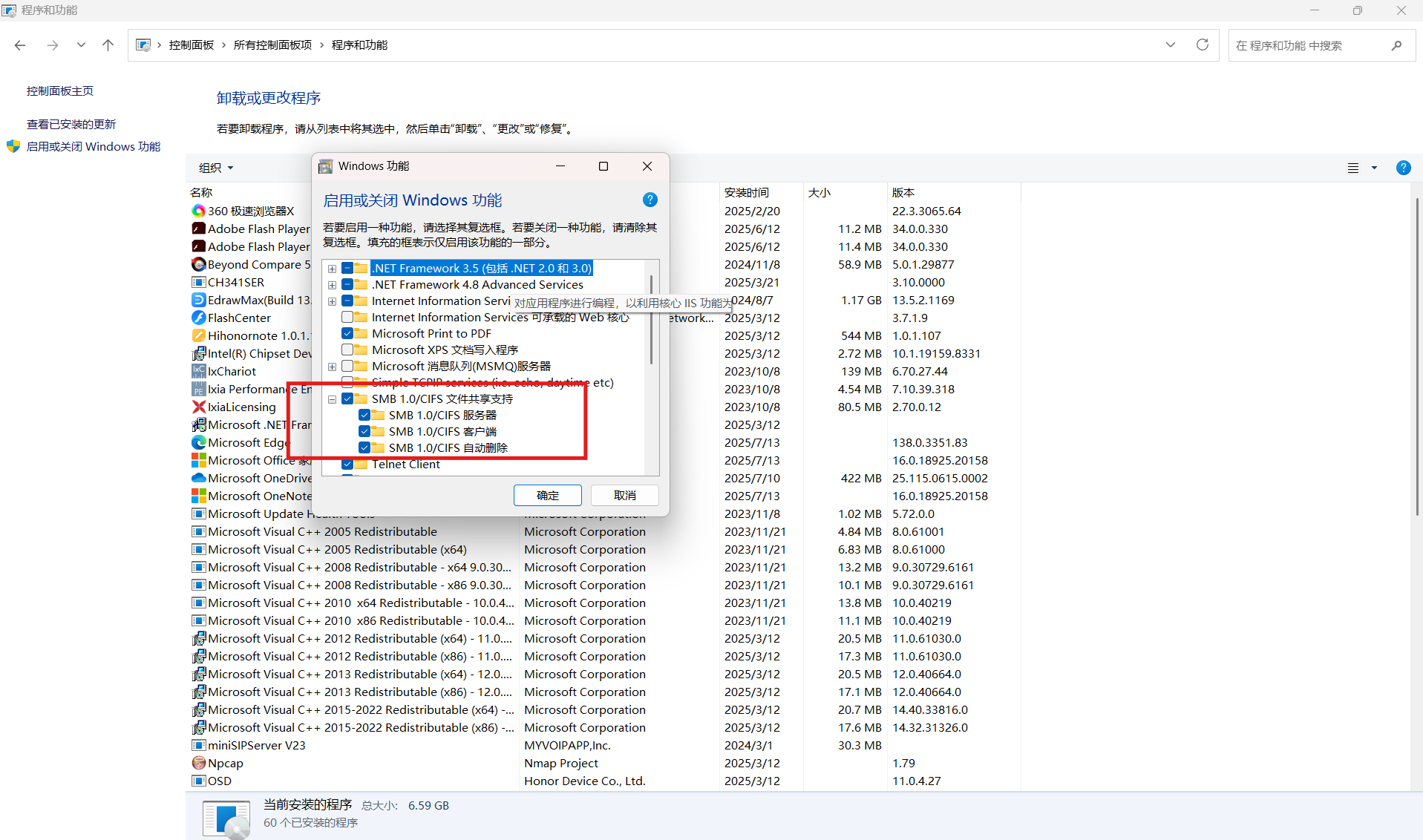
Task: Click the Beyond Compare program icon
Action: 198,264
